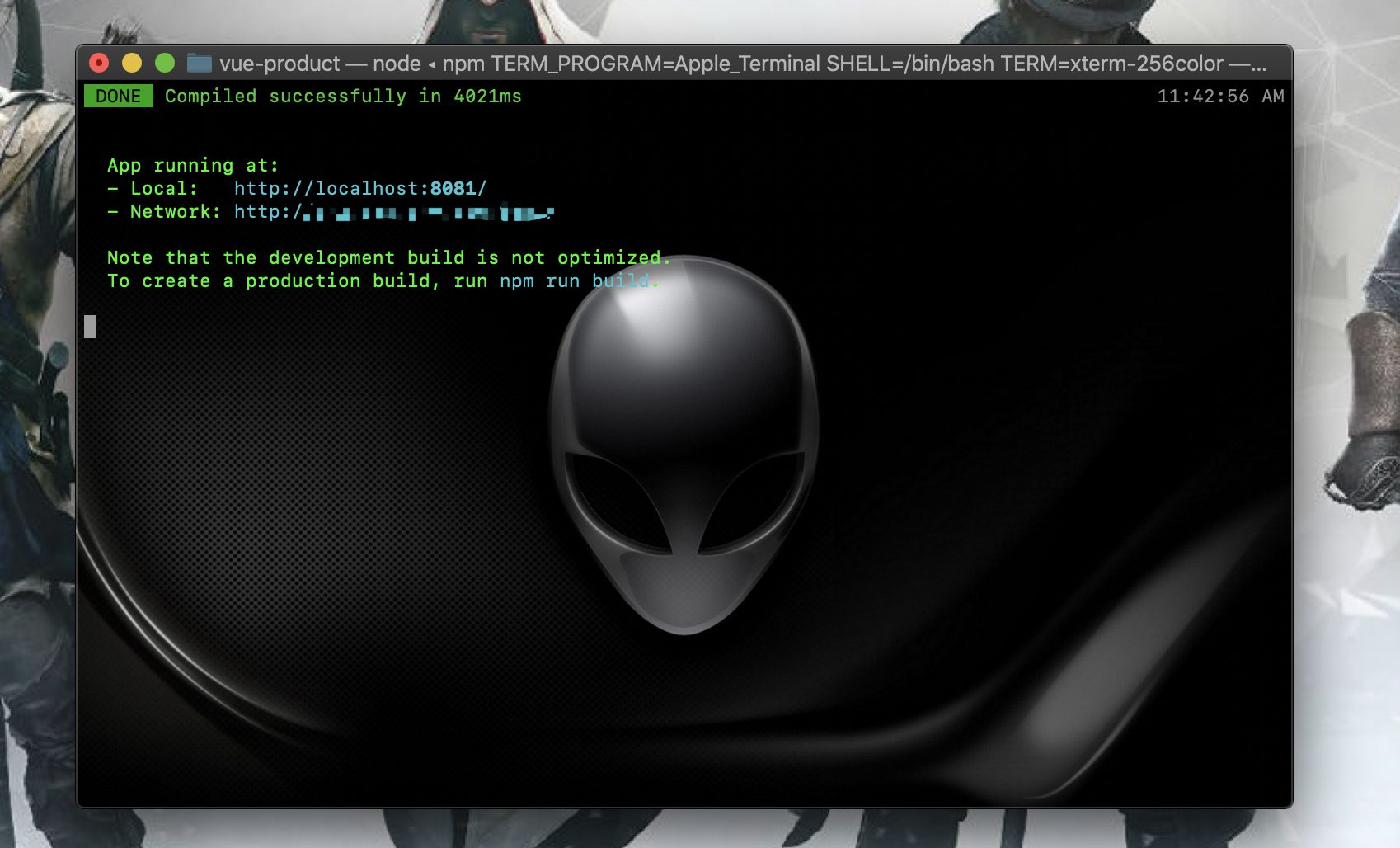The image size is (1400, 848).
Task: Click the 11:42:56 AM timestamp
Action: [1220, 96]
